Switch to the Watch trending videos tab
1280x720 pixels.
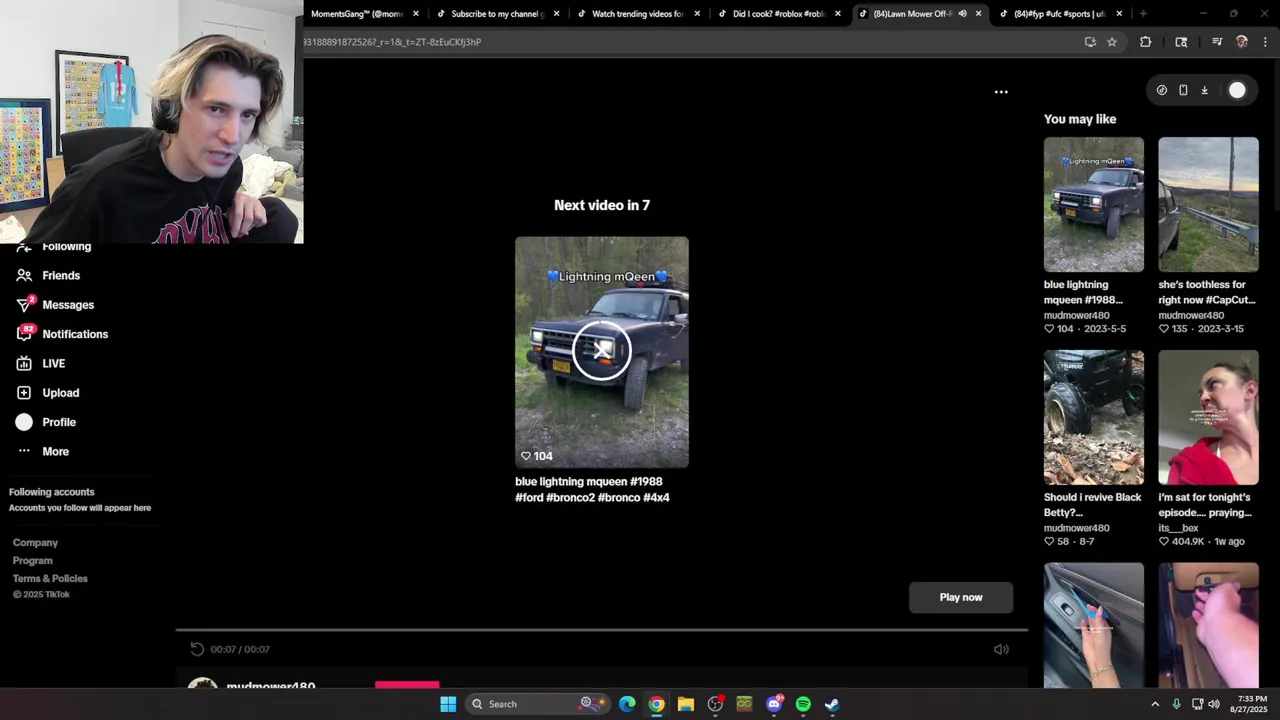tap(637, 14)
